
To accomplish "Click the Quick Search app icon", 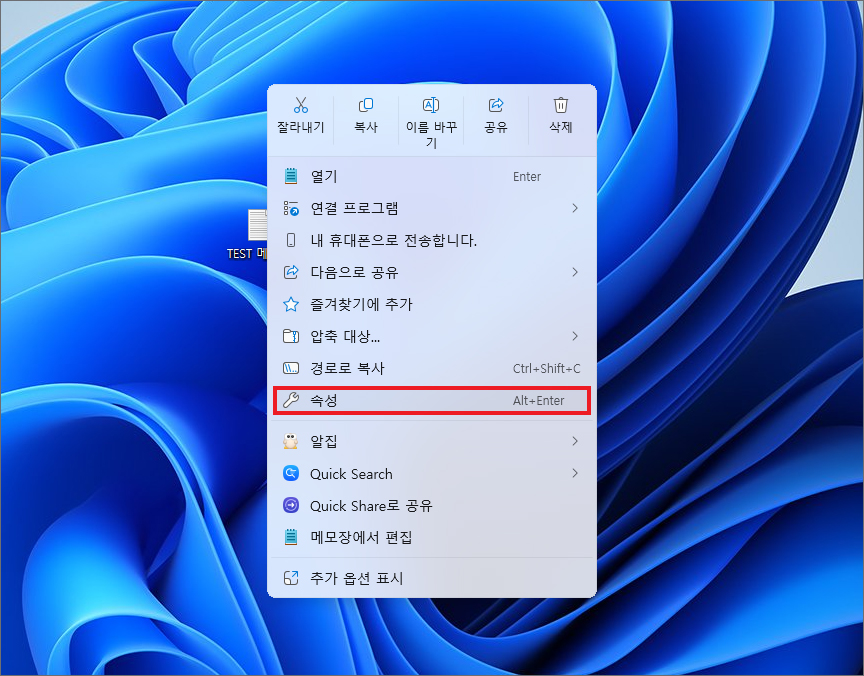I will point(291,473).
